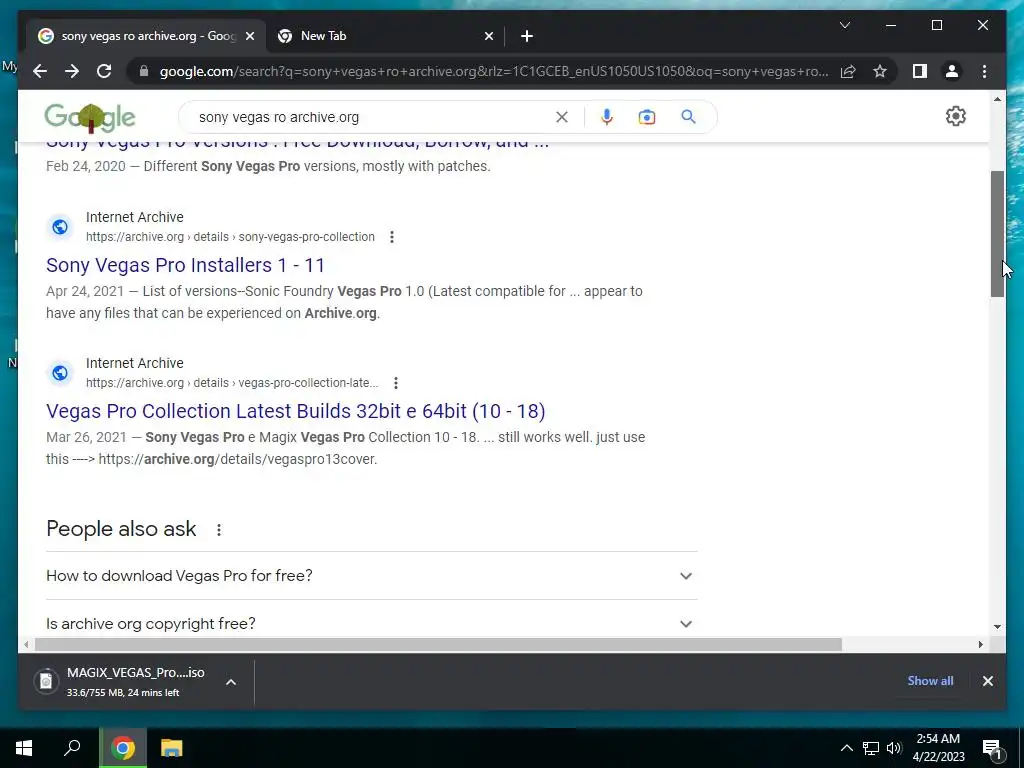Expand 'How to download Vegas Pro for free?'

[372, 576]
